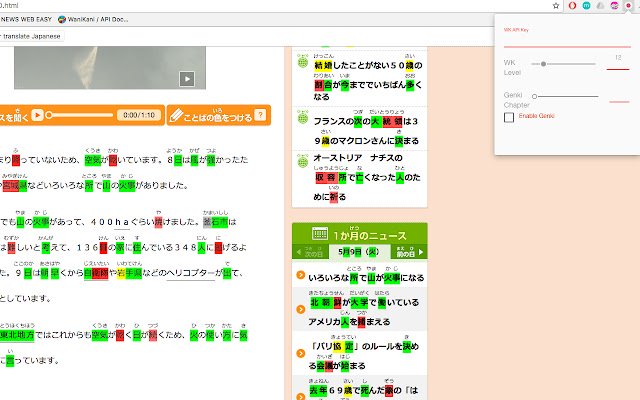Open '北朝鮮が大学で働いている' article
This screenshot has height=400, width=640.
364,309
